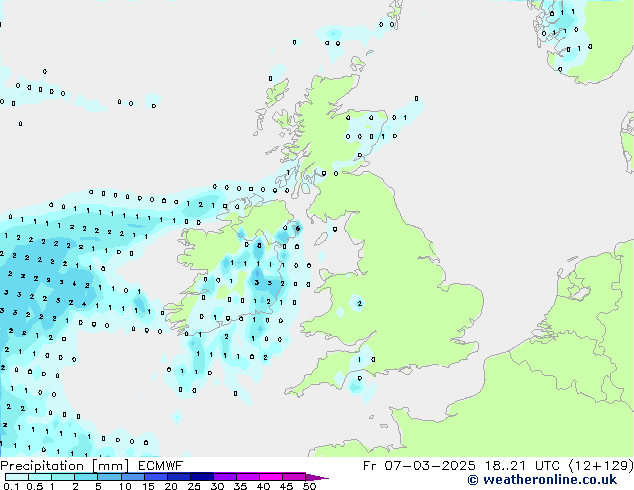Image resolution: width=634 pixels, height=490 pixels.
Task: Click the '(12+129)' forecast offset text
Action: (601, 466)
